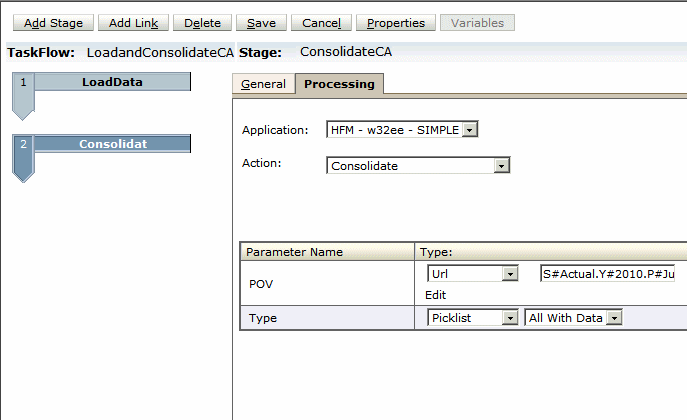Select the Processing tab
The image size is (687, 420).
click(x=340, y=85)
